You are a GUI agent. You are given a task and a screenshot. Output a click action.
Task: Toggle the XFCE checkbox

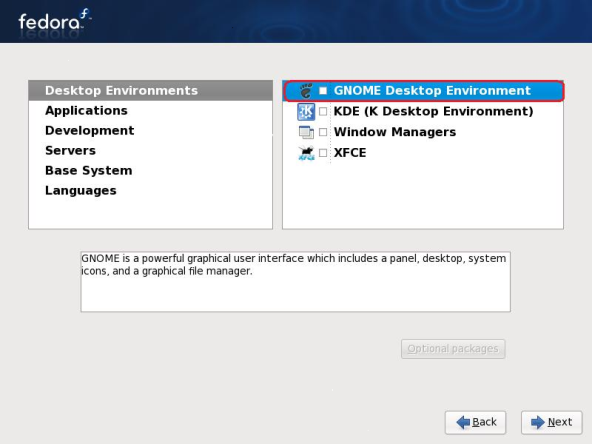point(323,153)
